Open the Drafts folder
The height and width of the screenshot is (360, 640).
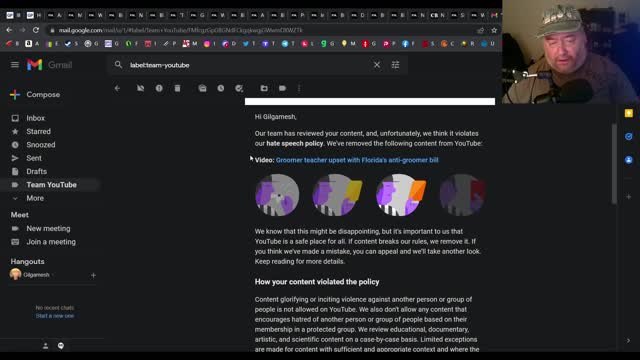coord(36,171)
